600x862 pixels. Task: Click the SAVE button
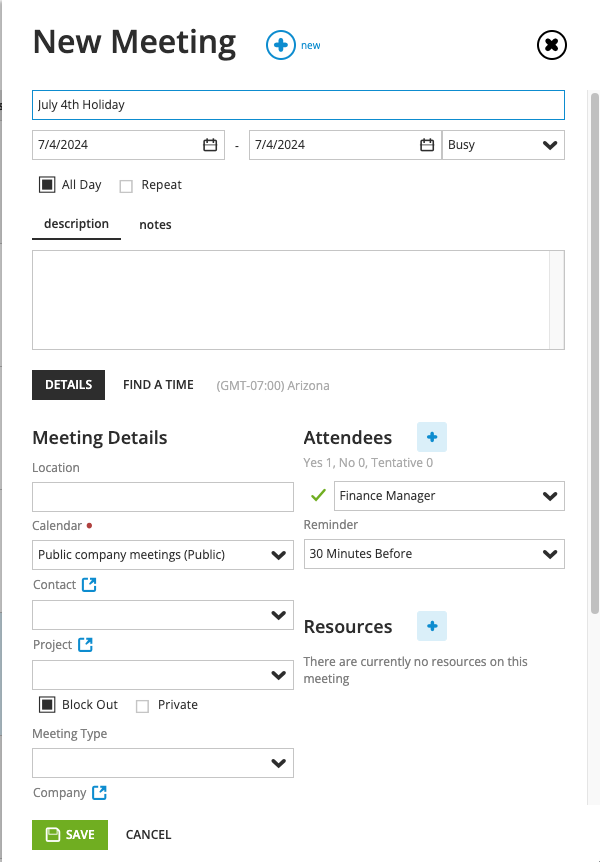pos(69,834)
